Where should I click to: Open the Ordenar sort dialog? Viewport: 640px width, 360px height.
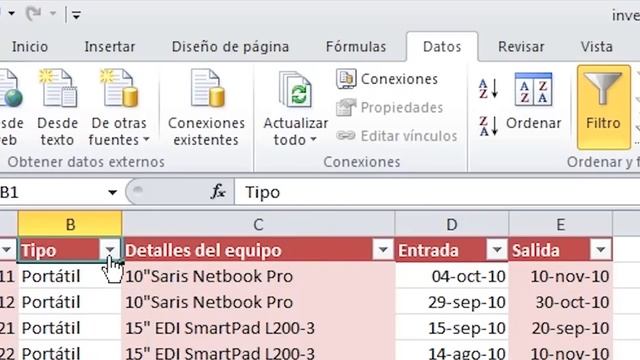point(533,102)
